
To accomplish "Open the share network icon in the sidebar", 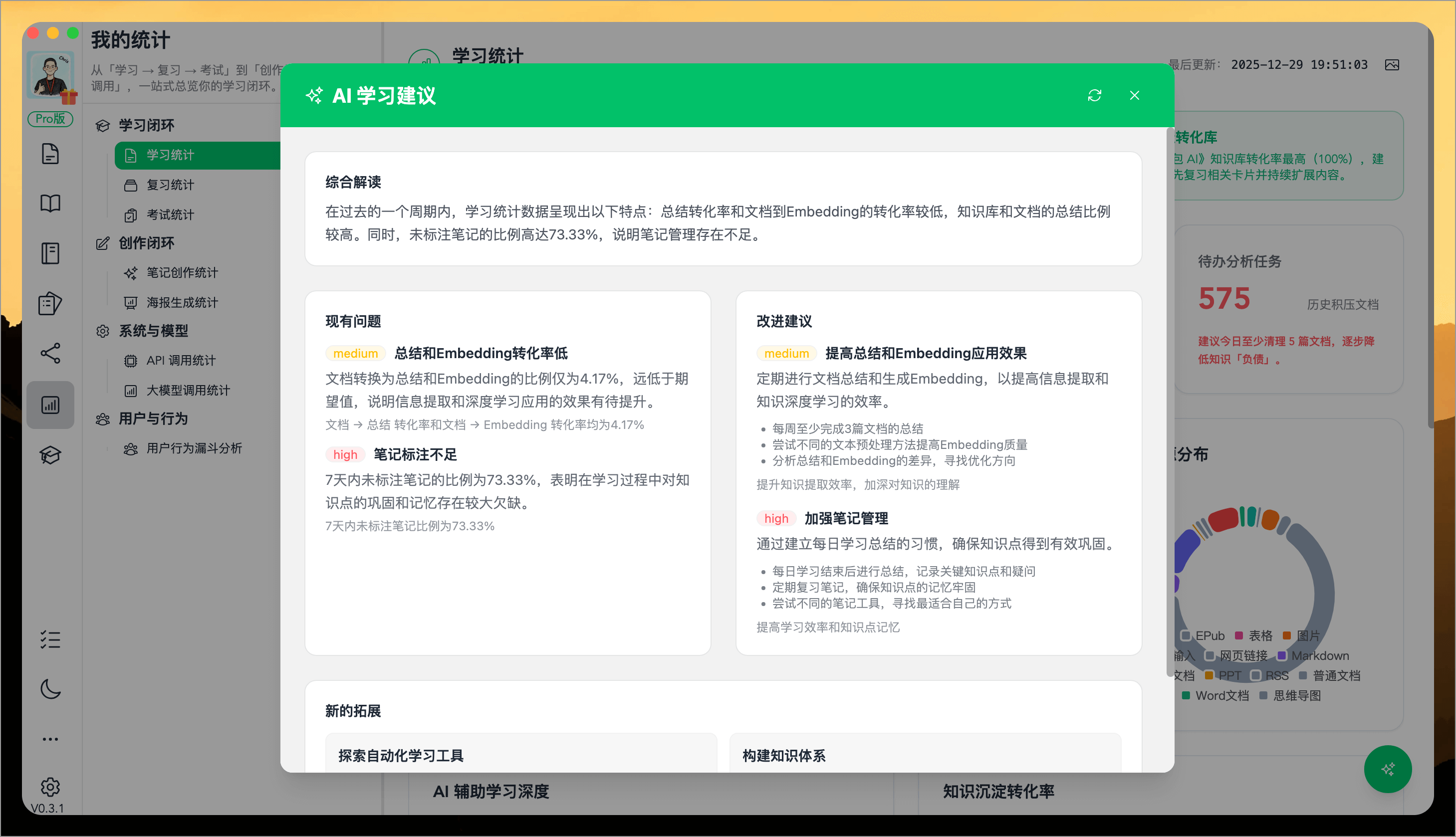I will (x=50, y=354).
